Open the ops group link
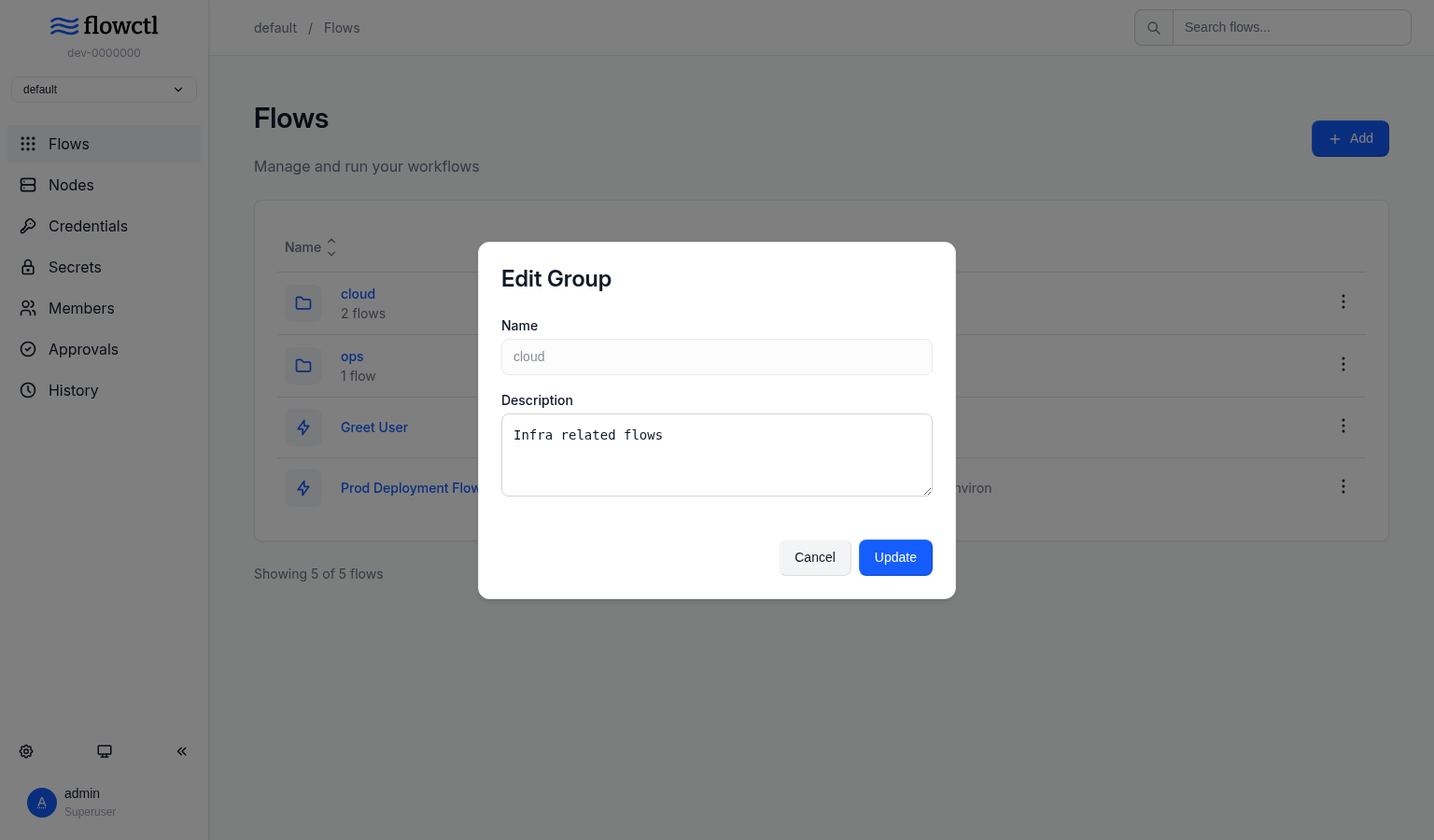Viewport: 1434px width, 840px height. 352,357
